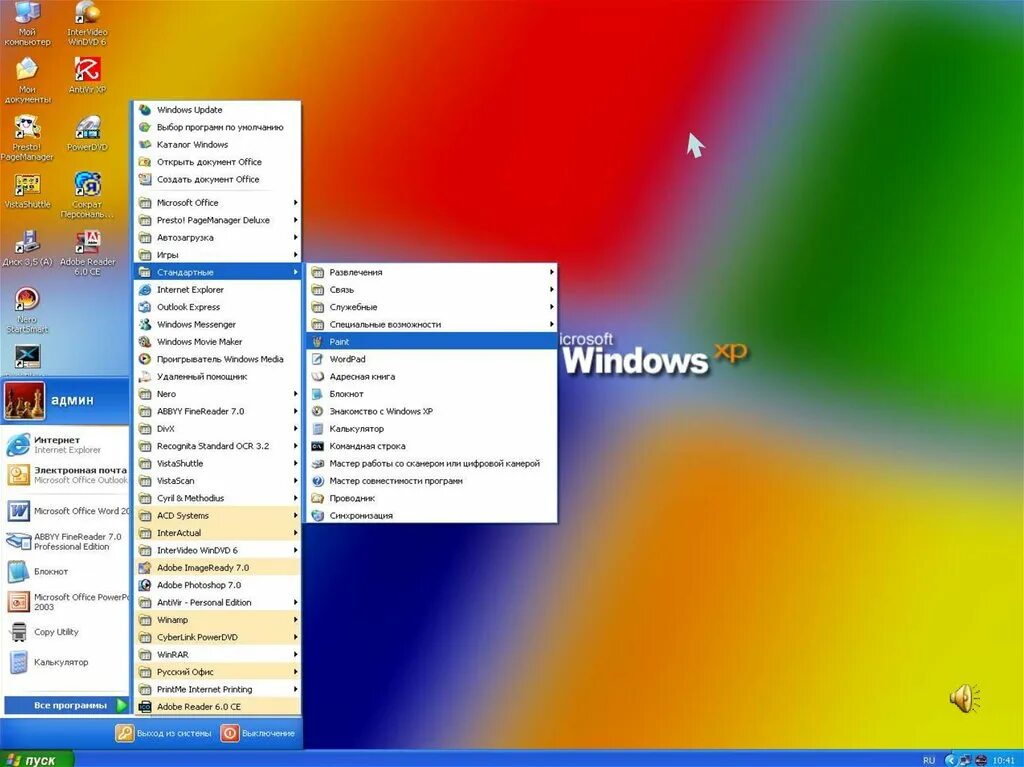
Task: Open Калькулятор from recent programs list
Action: 65,662
